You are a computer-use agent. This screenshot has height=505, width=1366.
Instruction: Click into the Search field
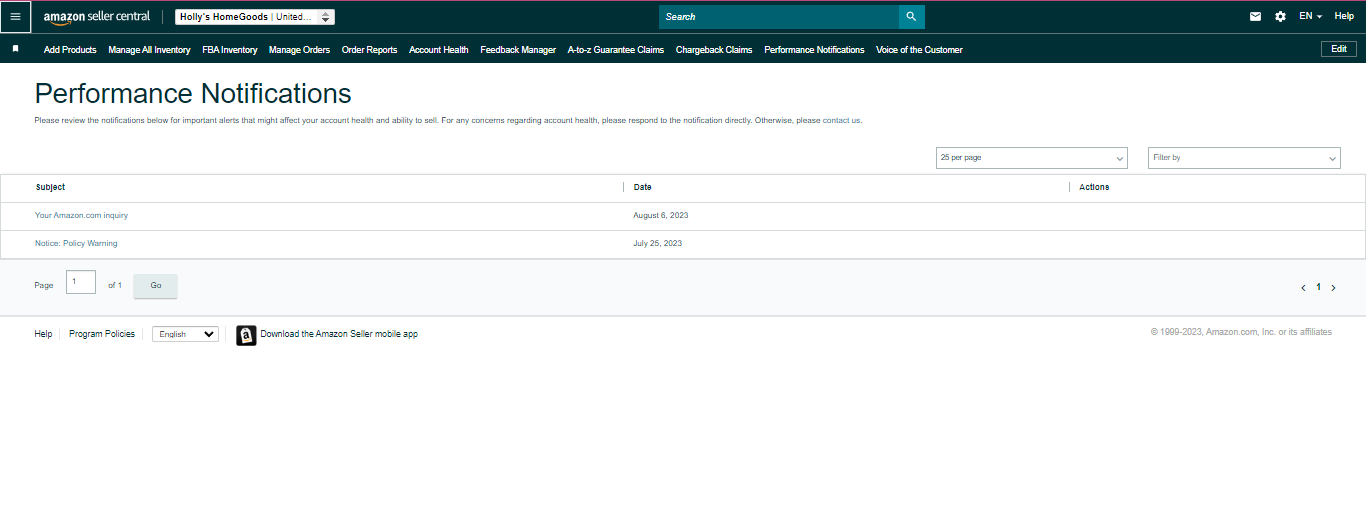pos(779,17)
